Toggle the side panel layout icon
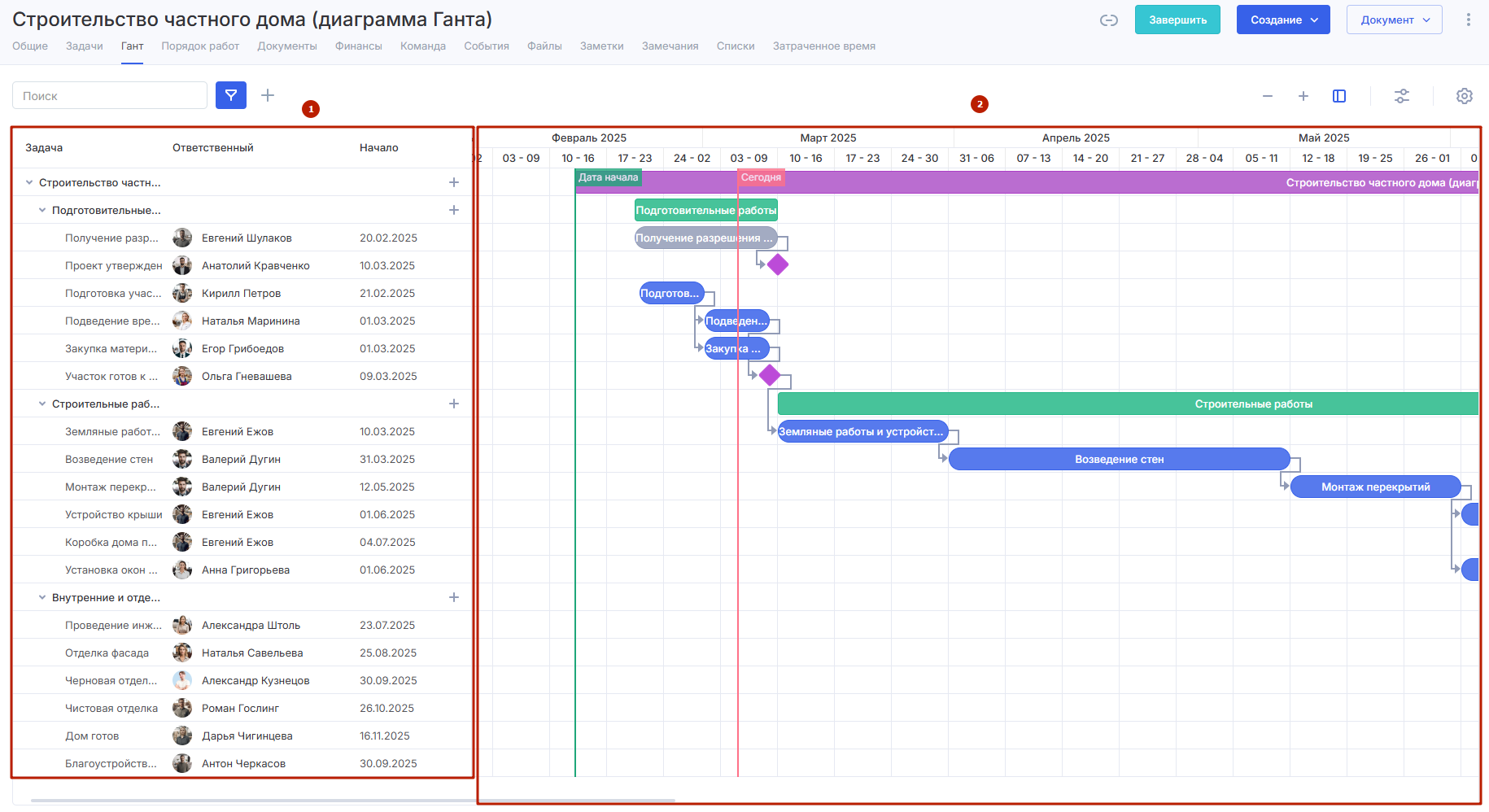This screenshot has width=1489, height=812. click(1339, 96)
